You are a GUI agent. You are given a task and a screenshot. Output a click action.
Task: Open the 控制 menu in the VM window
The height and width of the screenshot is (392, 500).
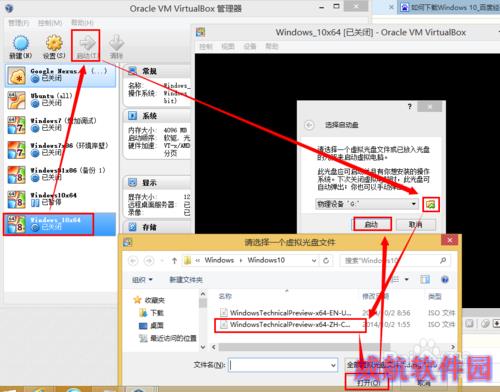(x=206, y=46)
